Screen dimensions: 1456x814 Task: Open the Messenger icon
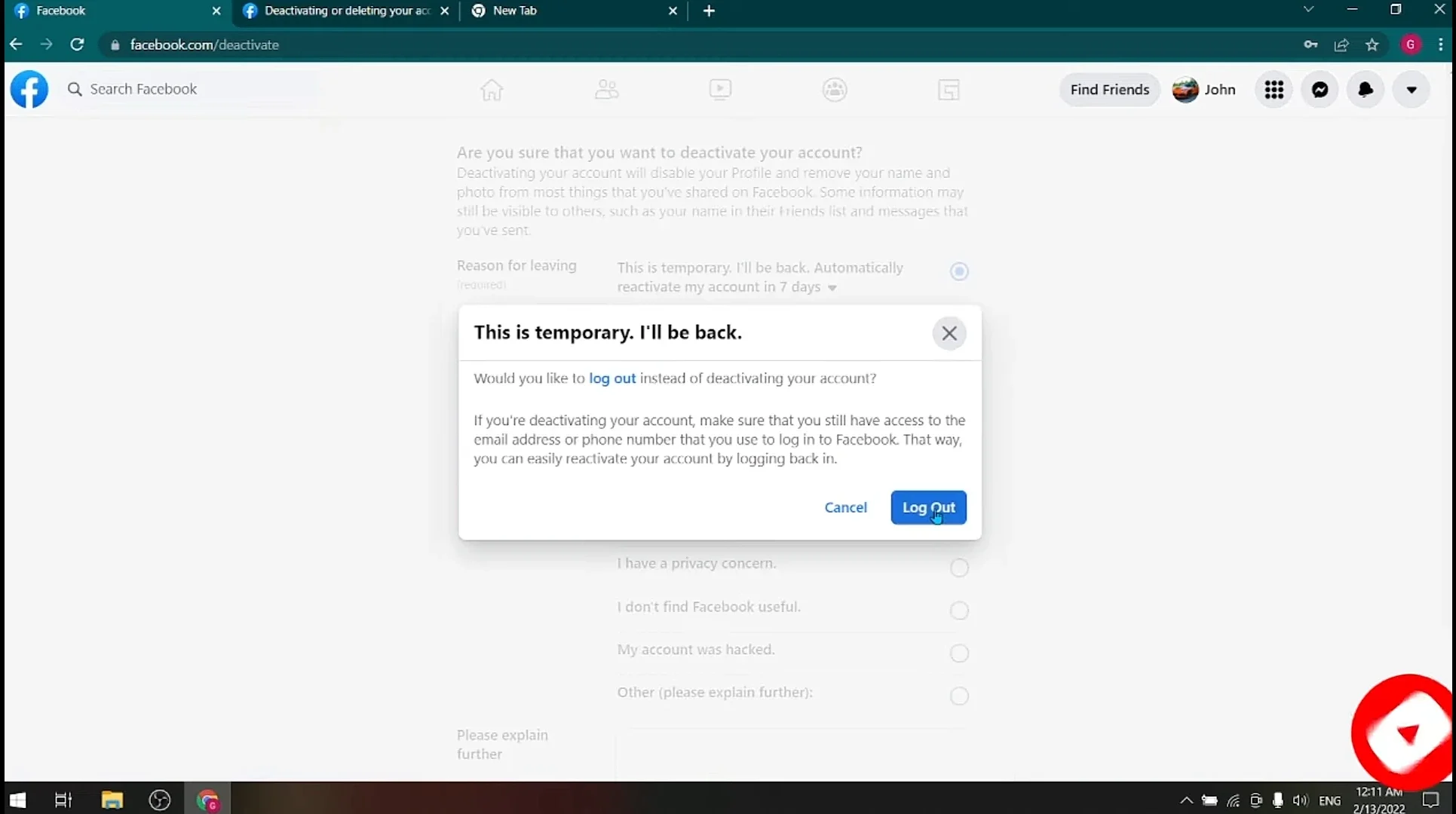1320,90
